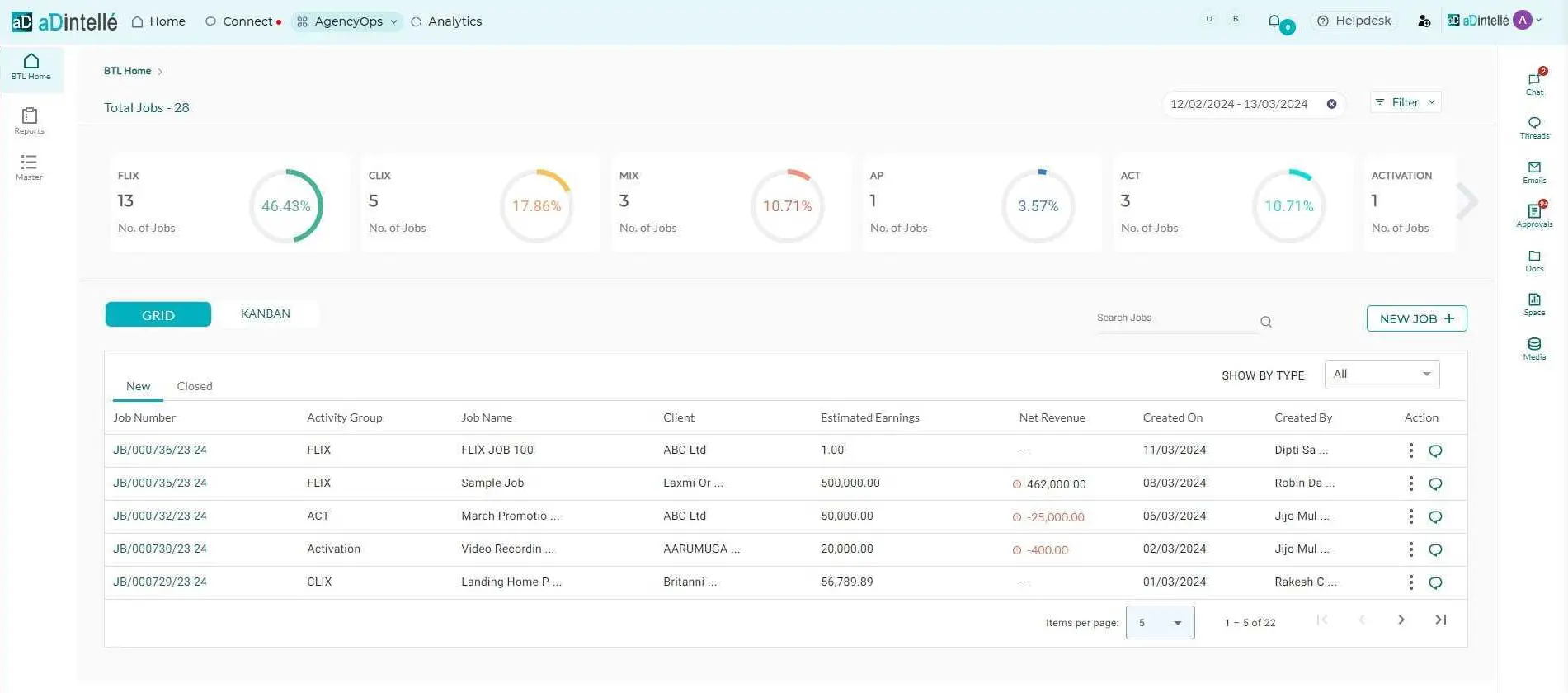Select the Closed jobs tab
This screenshot has width=1568, height=693.
[195, 386]
